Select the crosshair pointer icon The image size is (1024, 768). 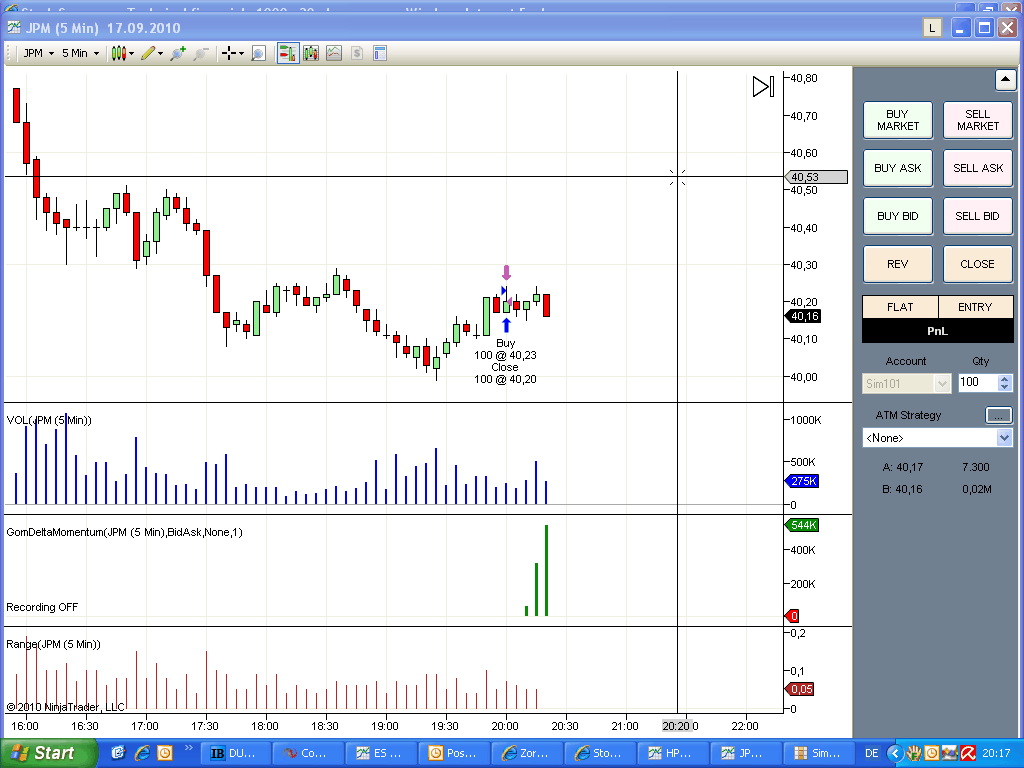pos(229,54)
